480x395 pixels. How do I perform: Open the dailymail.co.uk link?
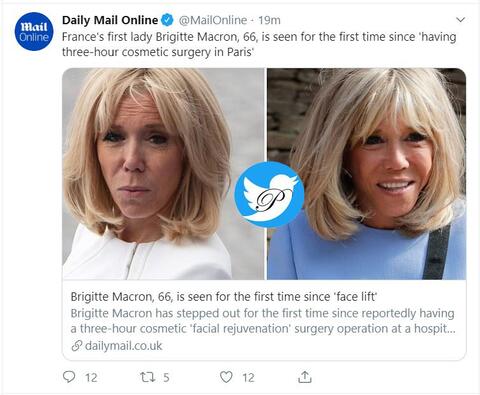pyautogui.click(x=124, y=346)
